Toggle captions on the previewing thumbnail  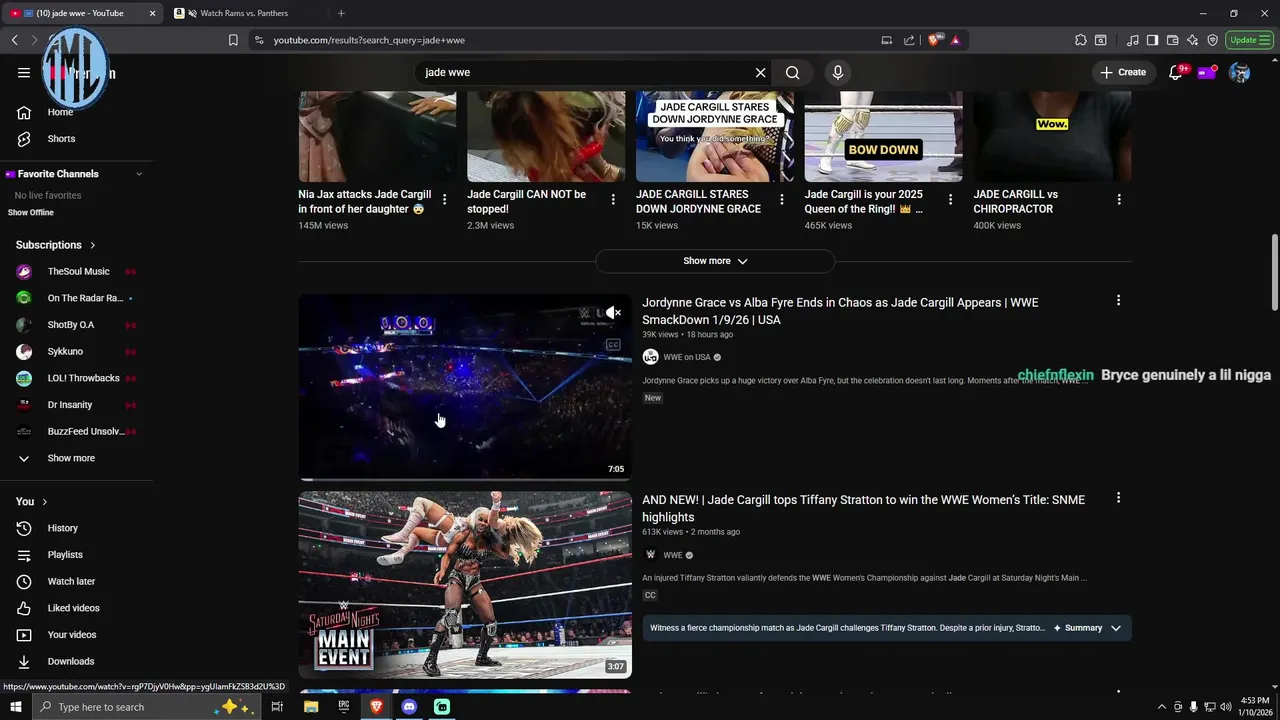pyautogui.click(x=613, y=345)
